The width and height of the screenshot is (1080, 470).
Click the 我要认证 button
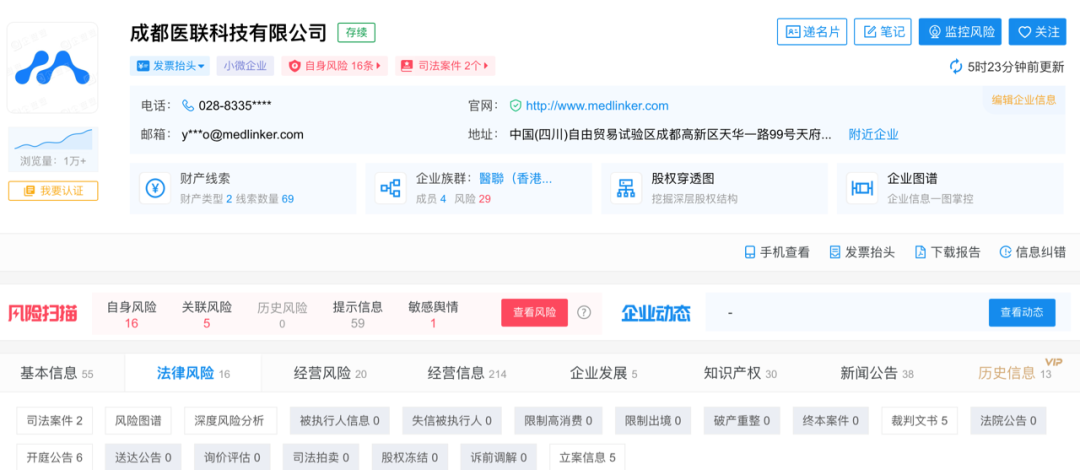53,191
